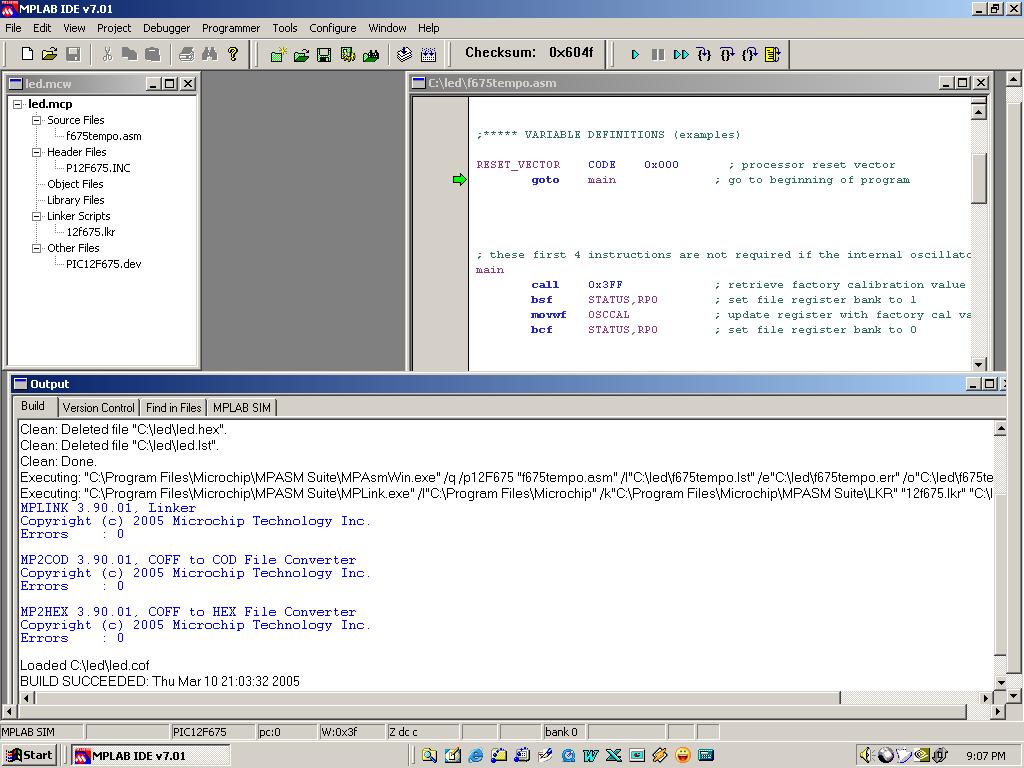The image size is (1024, 768).
Task: Collapse the Source Files tree node
Action: (37, 120)
